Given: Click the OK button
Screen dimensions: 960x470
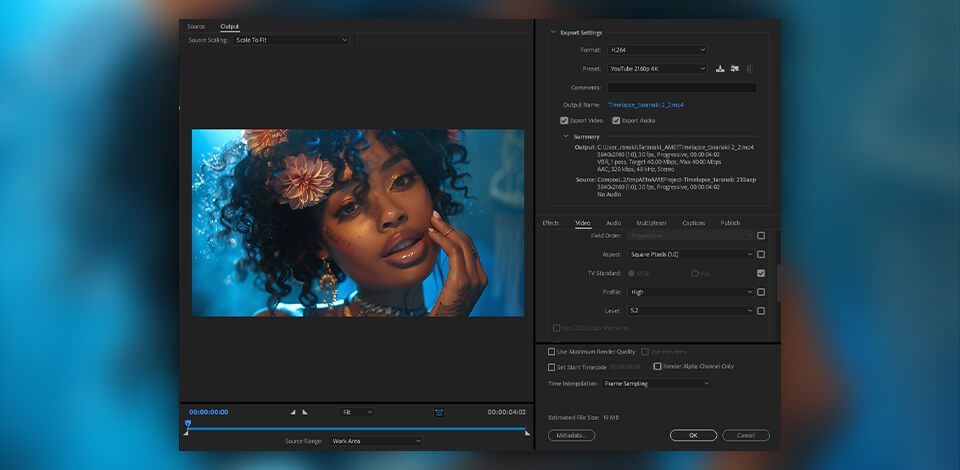Looking at the screenshot, I should 693,435.
